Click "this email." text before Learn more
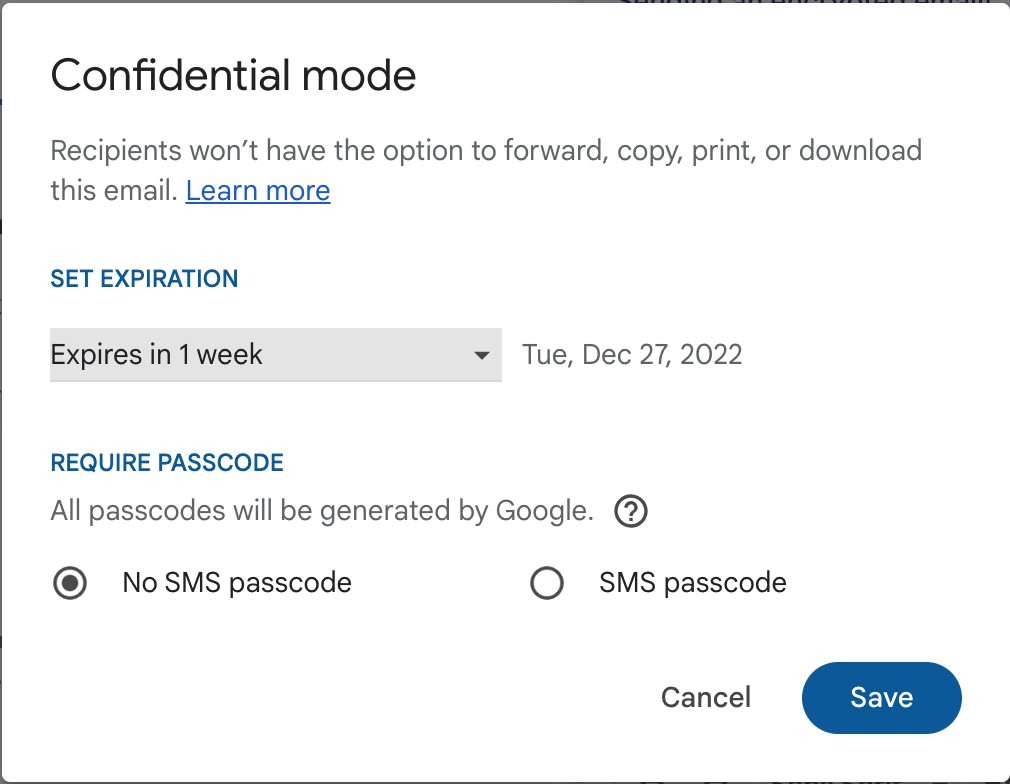The height and width of the screenshot is (784, 1010). click(114, 190)
